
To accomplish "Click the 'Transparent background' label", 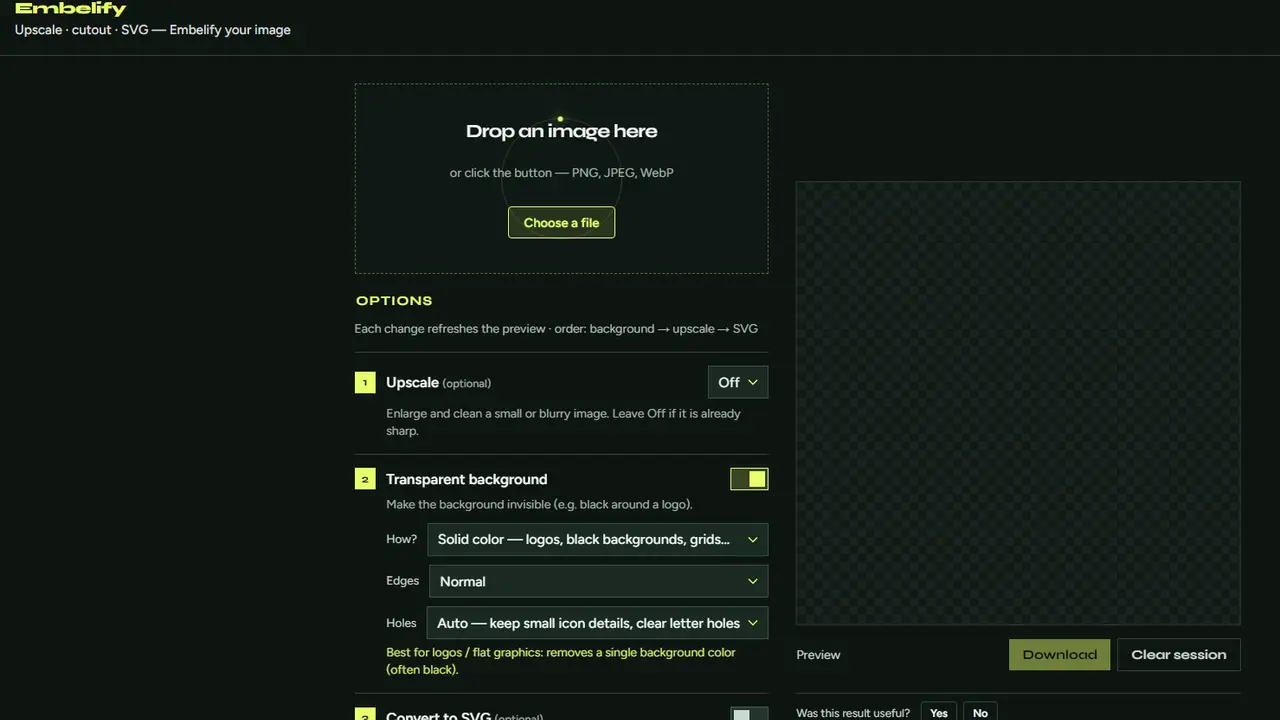I will [x=467, y=479].
